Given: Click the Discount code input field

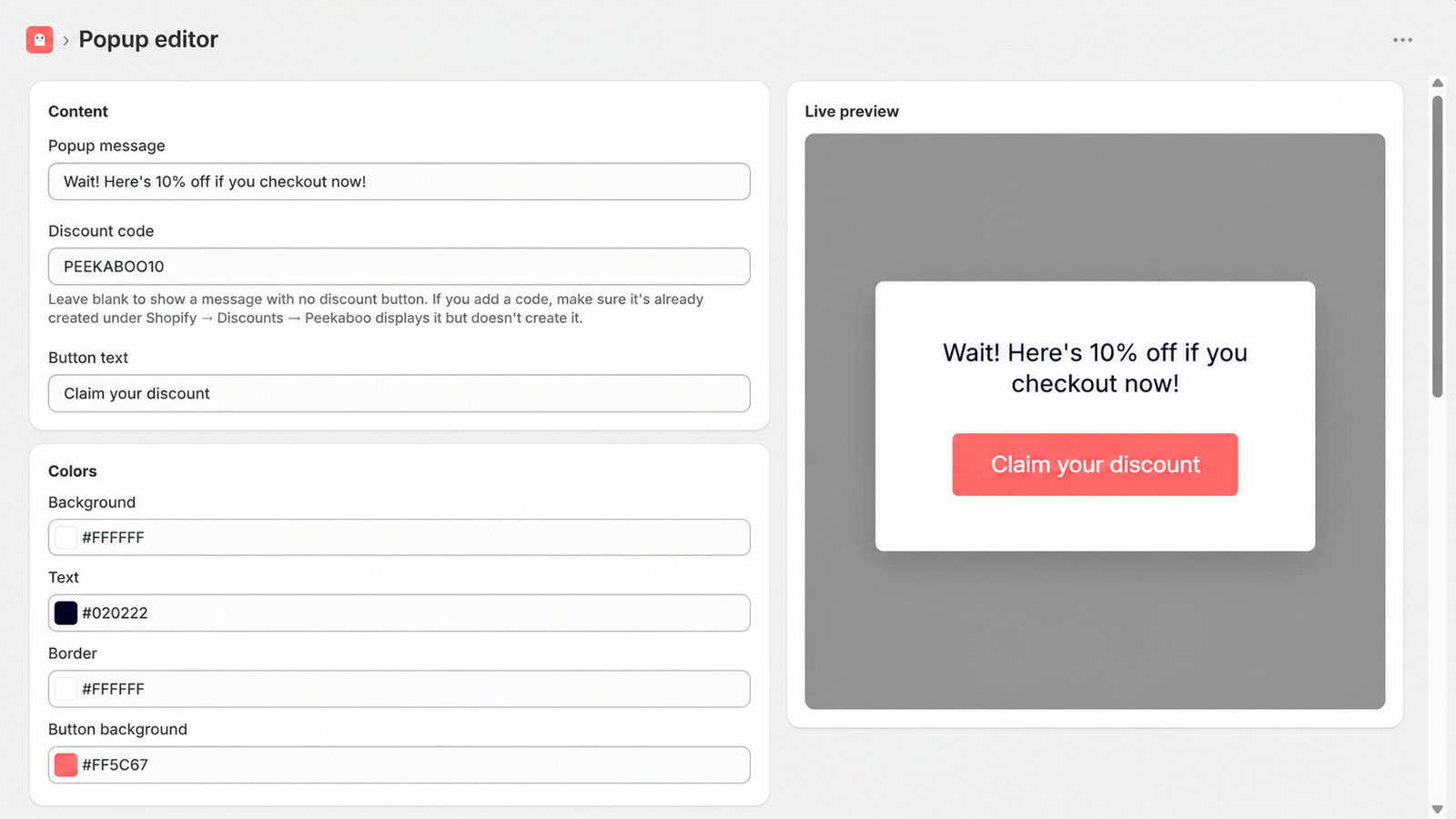Looking at the screenshot, I should coord(399,267).
